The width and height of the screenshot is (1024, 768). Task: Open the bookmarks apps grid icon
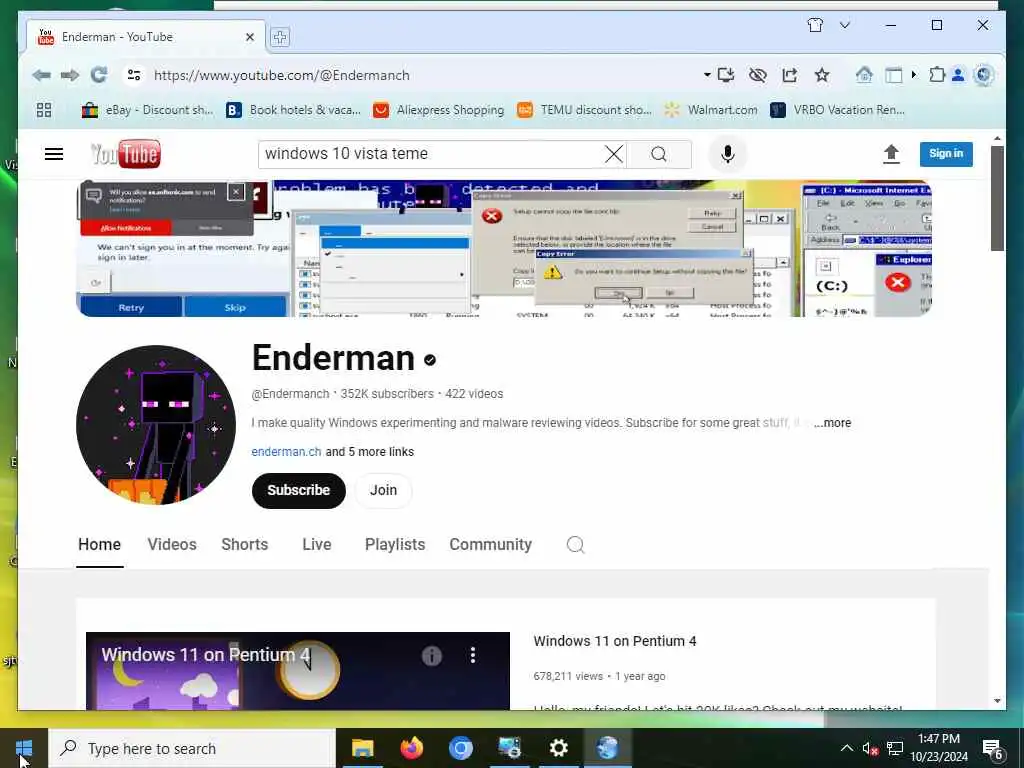(x=44, y=110)
